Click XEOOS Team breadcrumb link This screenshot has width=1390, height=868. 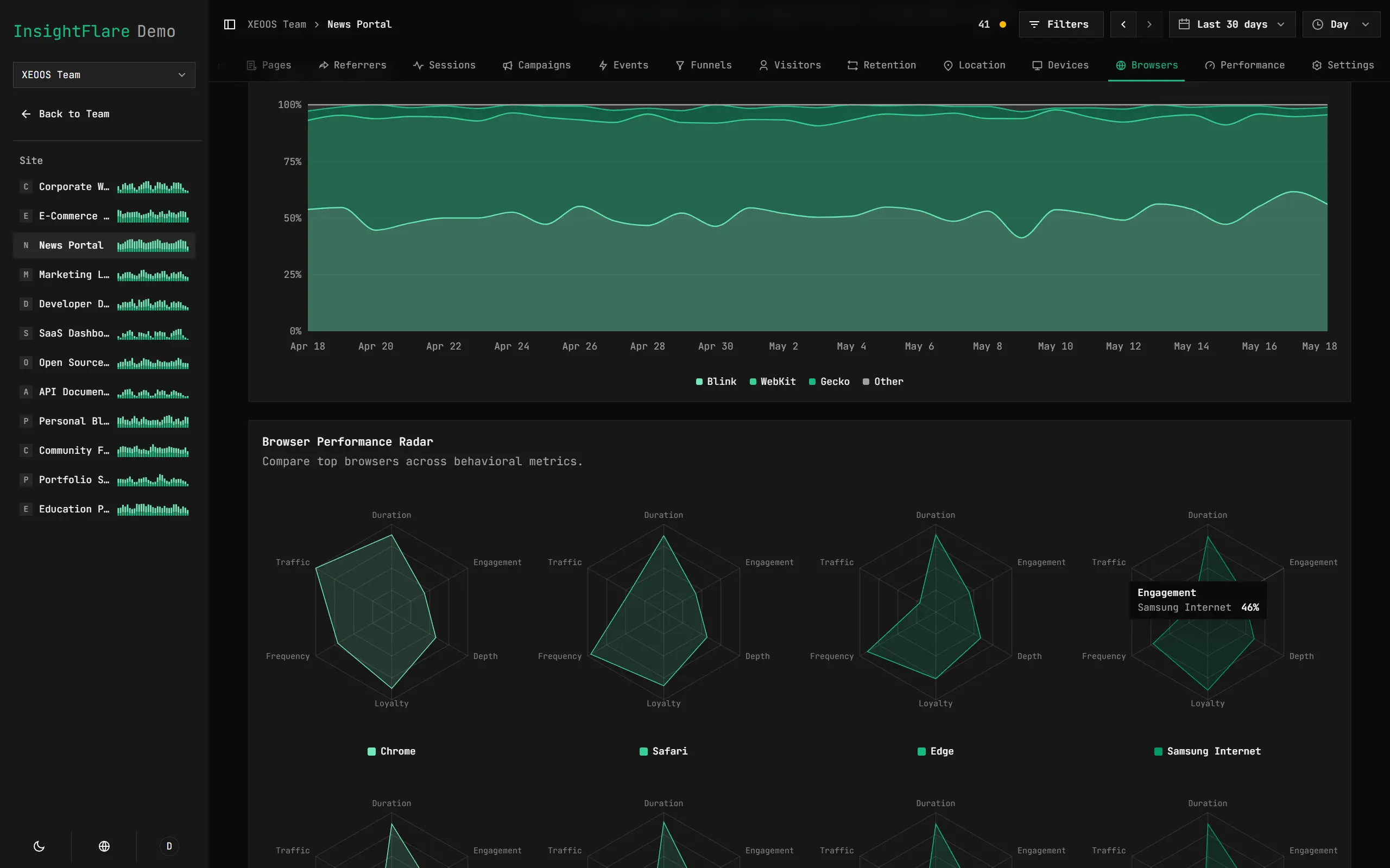[277, 24]
